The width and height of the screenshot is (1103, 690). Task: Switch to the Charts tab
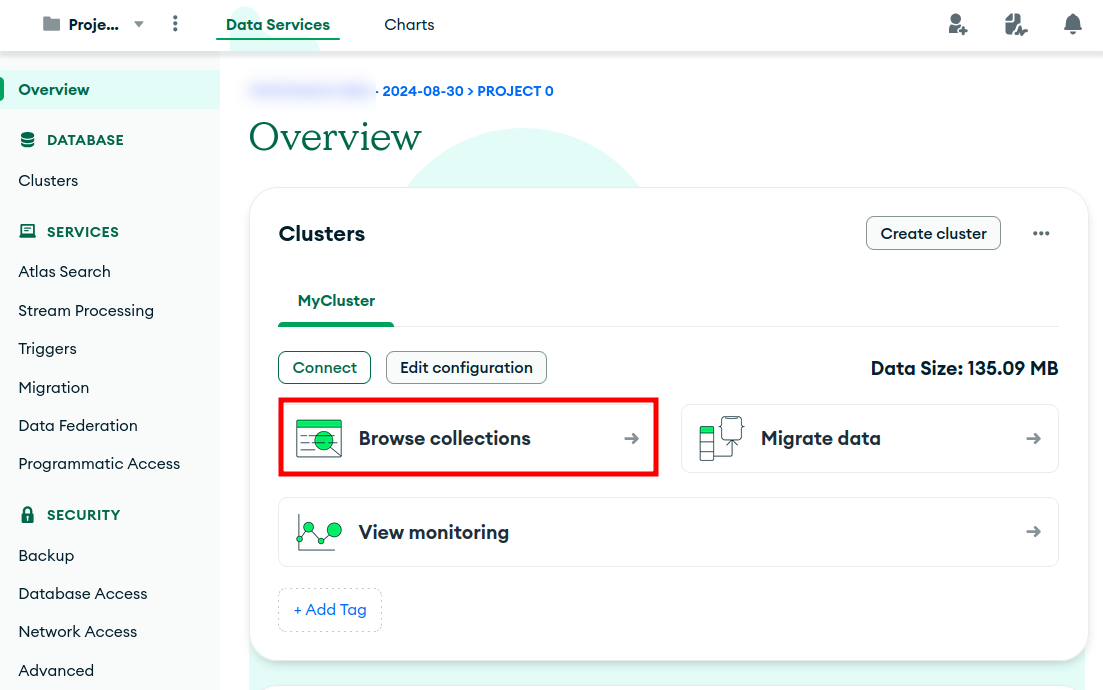409,25
